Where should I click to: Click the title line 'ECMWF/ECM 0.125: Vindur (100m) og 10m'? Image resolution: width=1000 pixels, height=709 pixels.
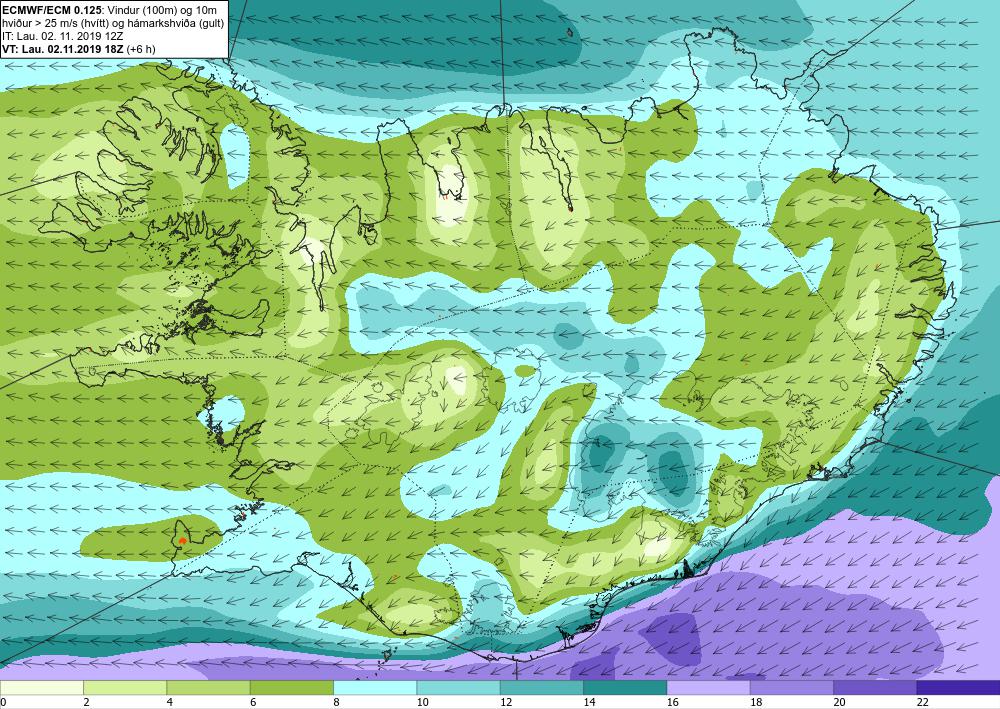109,10
